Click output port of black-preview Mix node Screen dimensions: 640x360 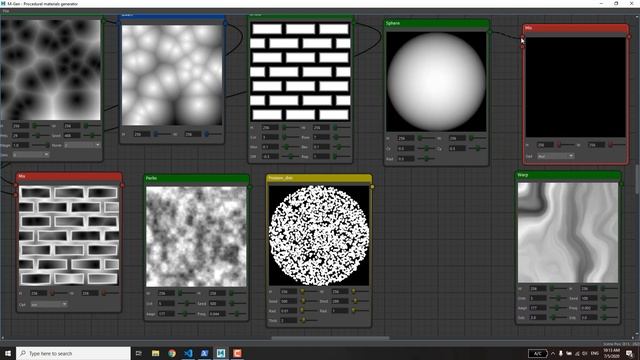[629, 37]
